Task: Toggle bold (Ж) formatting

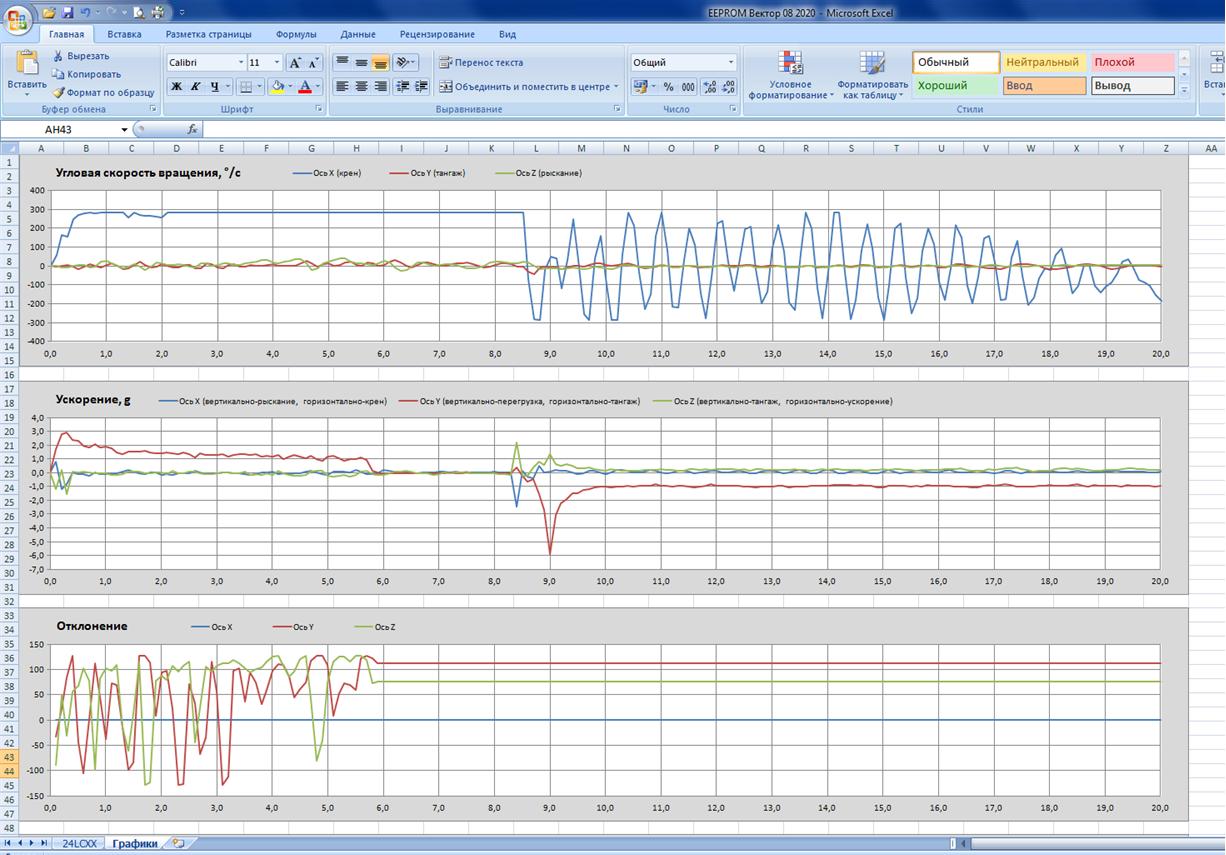Action: 176,87
